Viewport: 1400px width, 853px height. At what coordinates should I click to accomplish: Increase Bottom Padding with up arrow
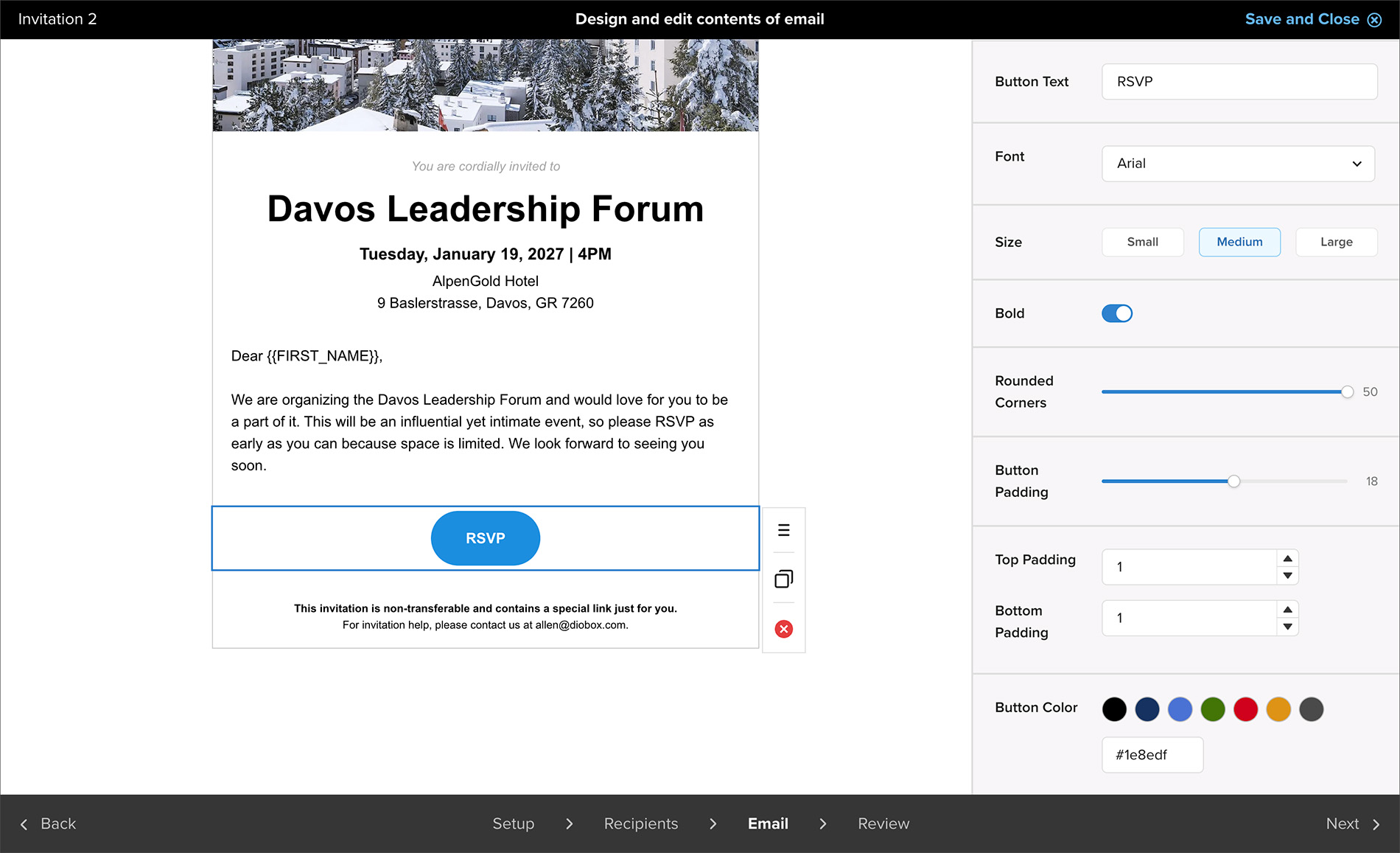click(x=1287, y=609)
